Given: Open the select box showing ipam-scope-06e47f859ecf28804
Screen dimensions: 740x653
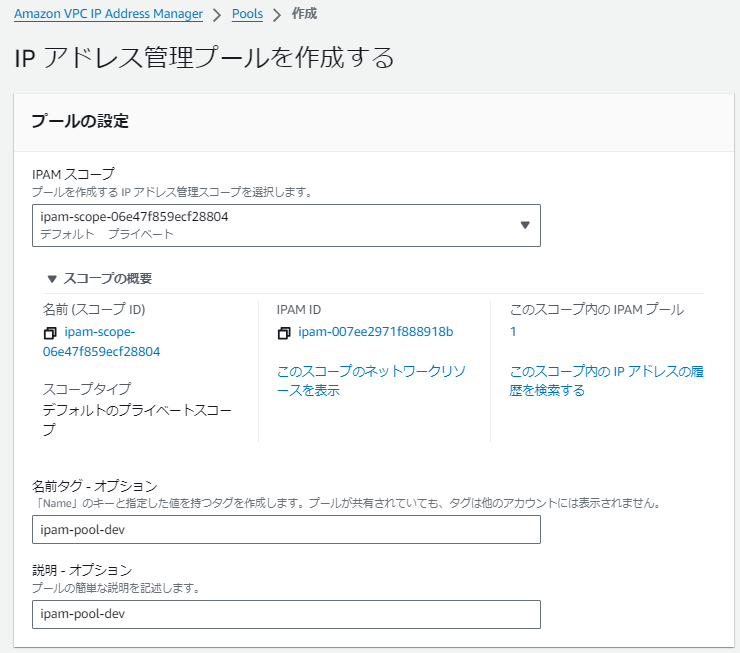Looking at the screenshot, I should [286, 225].
